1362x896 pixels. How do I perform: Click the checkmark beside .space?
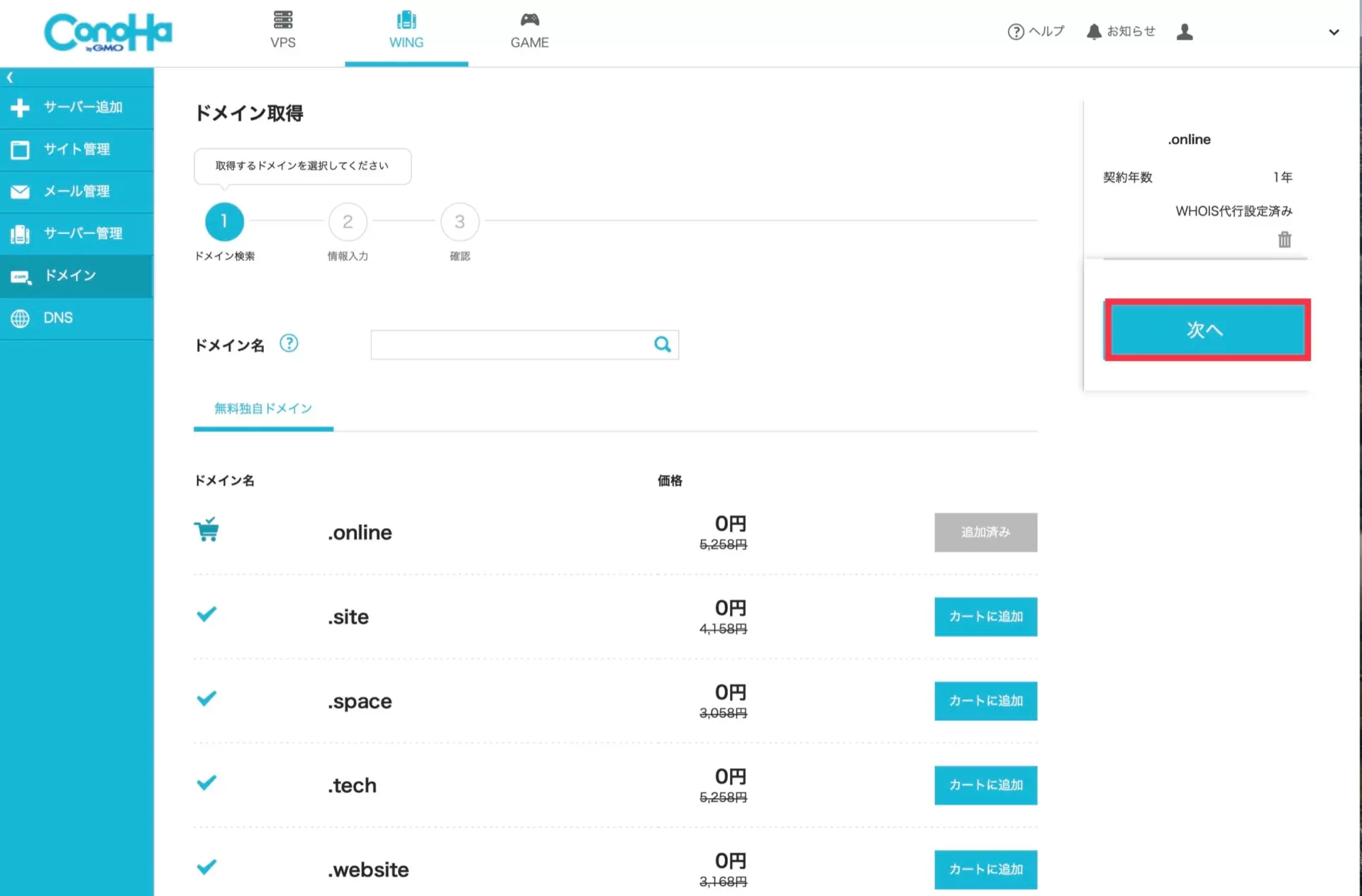[x=206, y=698]
